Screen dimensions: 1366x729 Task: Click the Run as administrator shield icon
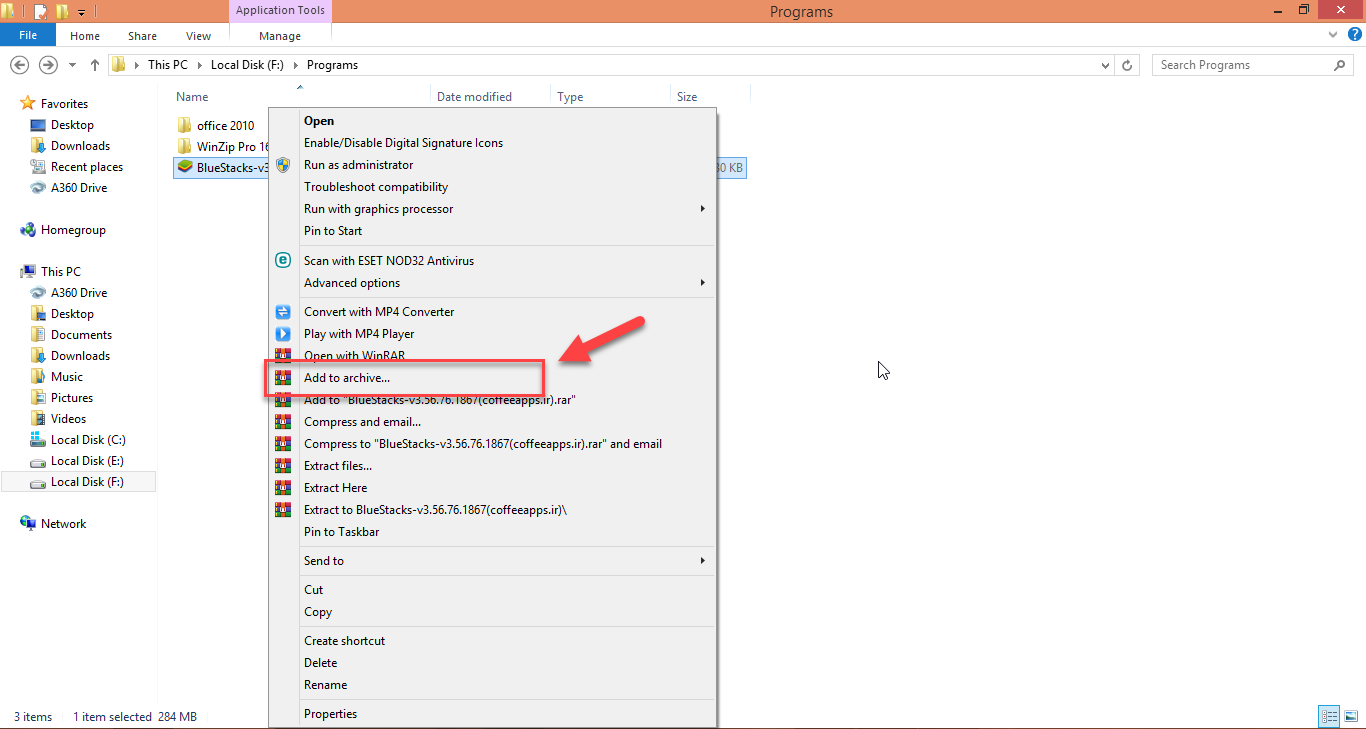(x=283, y=165)
